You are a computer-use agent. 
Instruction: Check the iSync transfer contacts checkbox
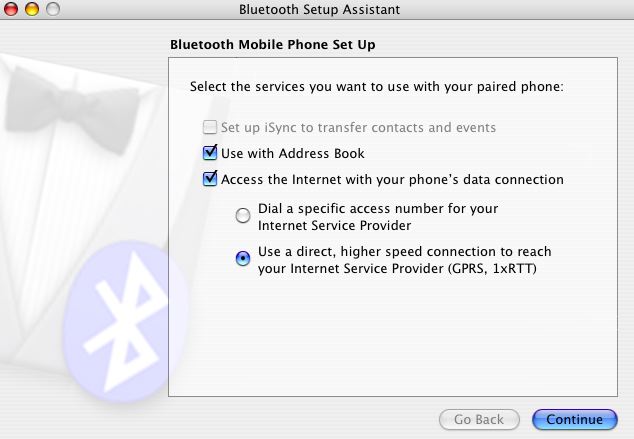point(210,128)
